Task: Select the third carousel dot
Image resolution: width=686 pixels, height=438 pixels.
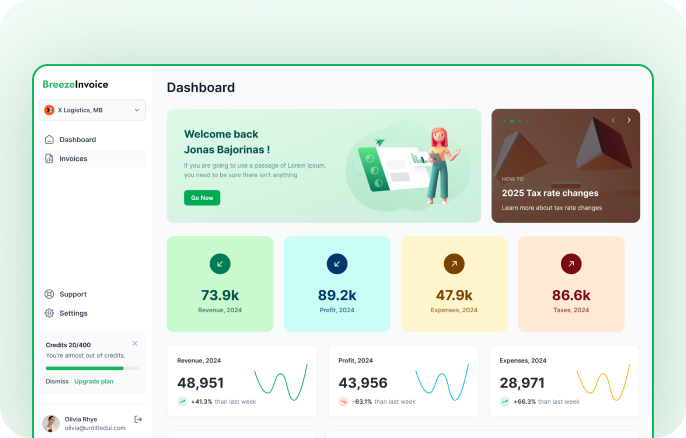Action: [520, 121]
